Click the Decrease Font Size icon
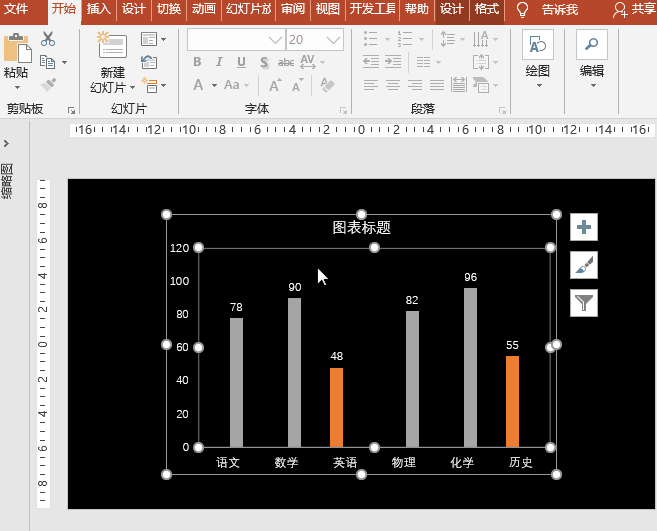This screenshot has height=531, width=657. [297, 85]
